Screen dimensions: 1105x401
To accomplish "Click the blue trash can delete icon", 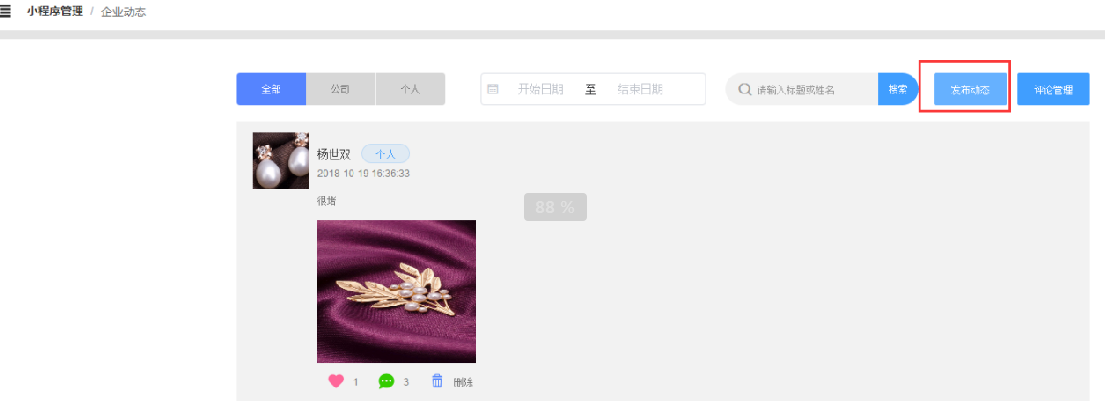I will tap(437, 381).
